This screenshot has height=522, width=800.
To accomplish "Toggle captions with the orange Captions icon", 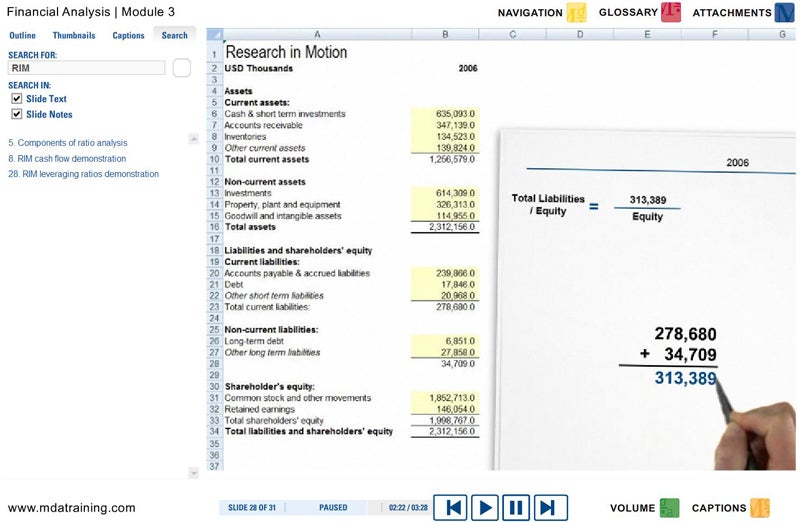I will (760, 508).
